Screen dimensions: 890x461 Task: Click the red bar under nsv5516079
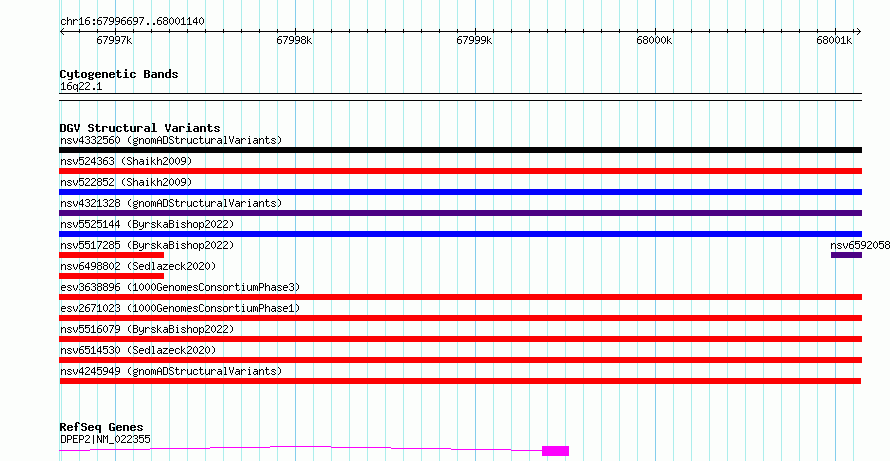[461, 339]
